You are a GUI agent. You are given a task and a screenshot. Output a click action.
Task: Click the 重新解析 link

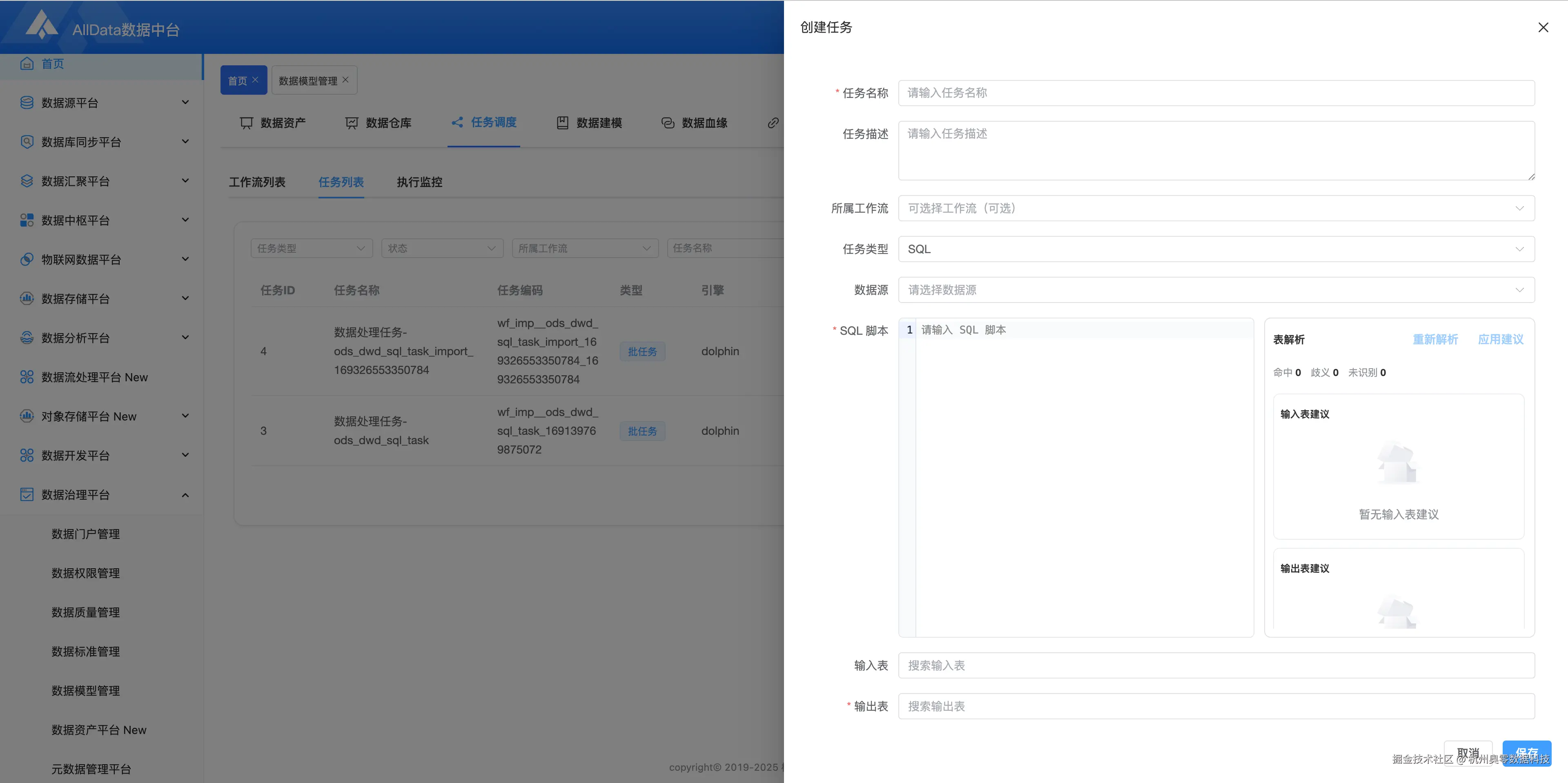[1435, 340]
